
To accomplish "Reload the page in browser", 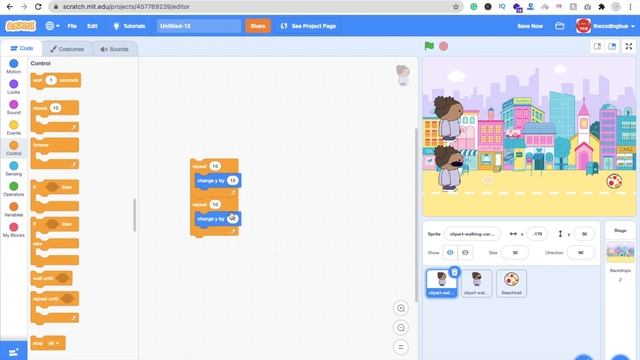I will tap(38, 7).
